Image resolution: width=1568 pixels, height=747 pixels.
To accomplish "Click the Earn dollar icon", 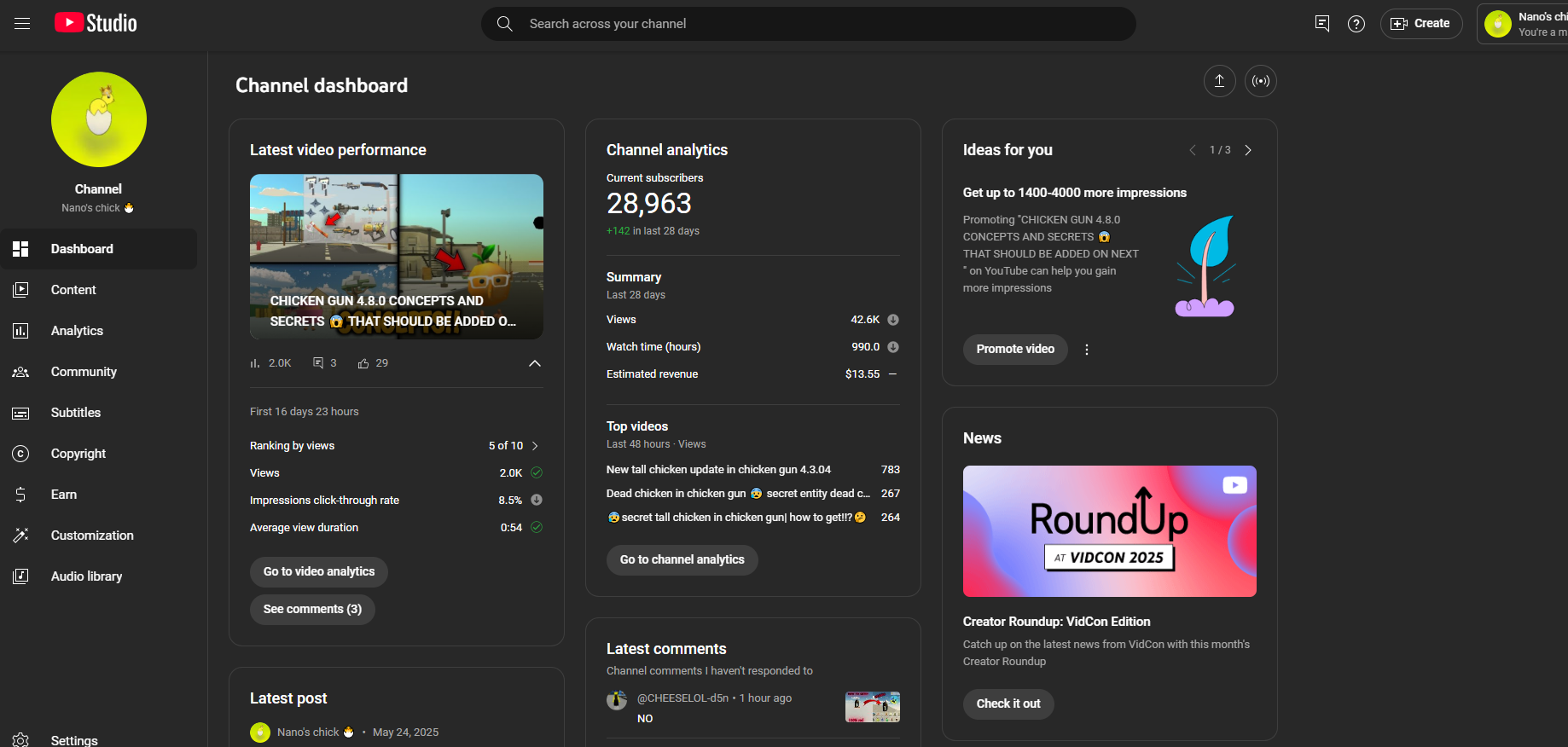I will point(20,495).
